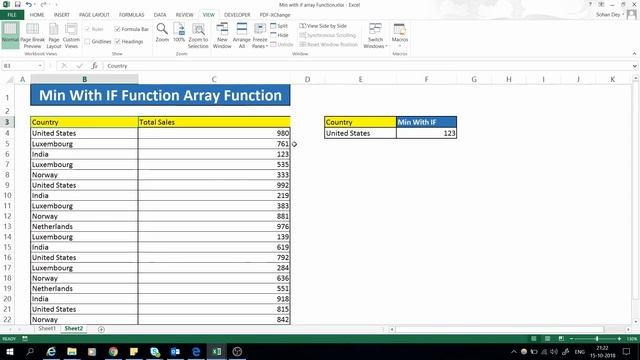Click the Undo arrow

tap(29, 4)
